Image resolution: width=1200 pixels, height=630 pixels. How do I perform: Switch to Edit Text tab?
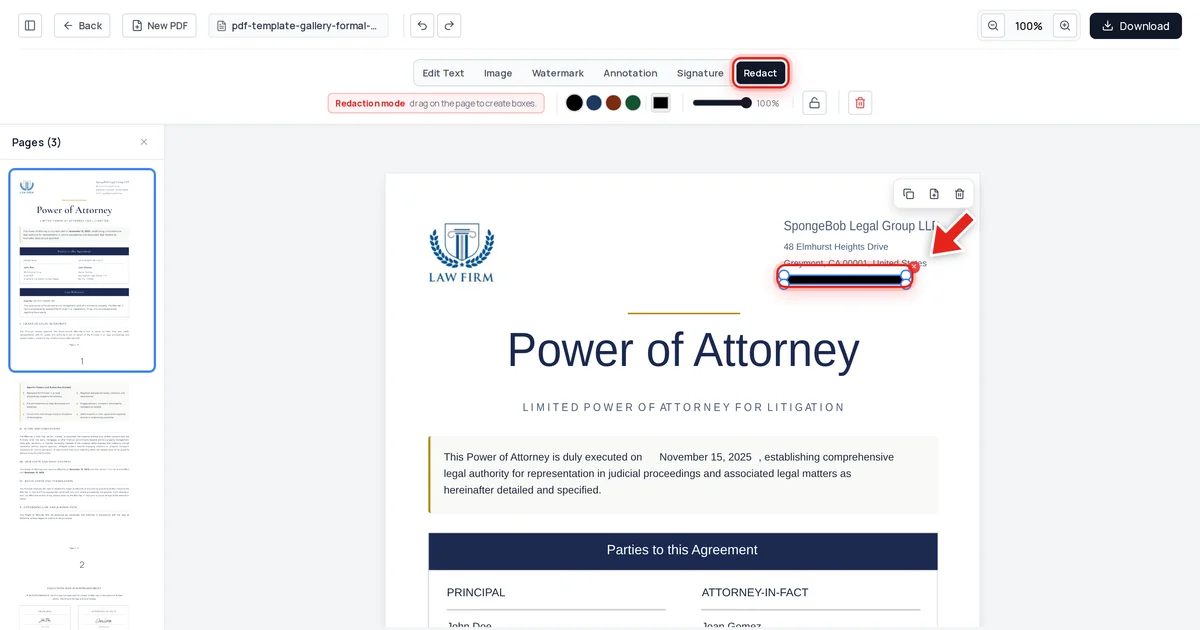pos(443,73)
